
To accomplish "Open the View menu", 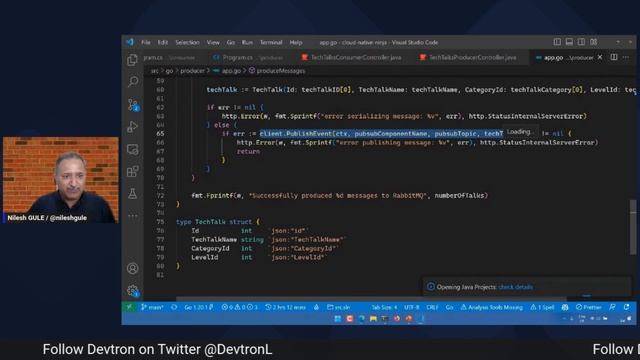I will (x=213, y=42).
